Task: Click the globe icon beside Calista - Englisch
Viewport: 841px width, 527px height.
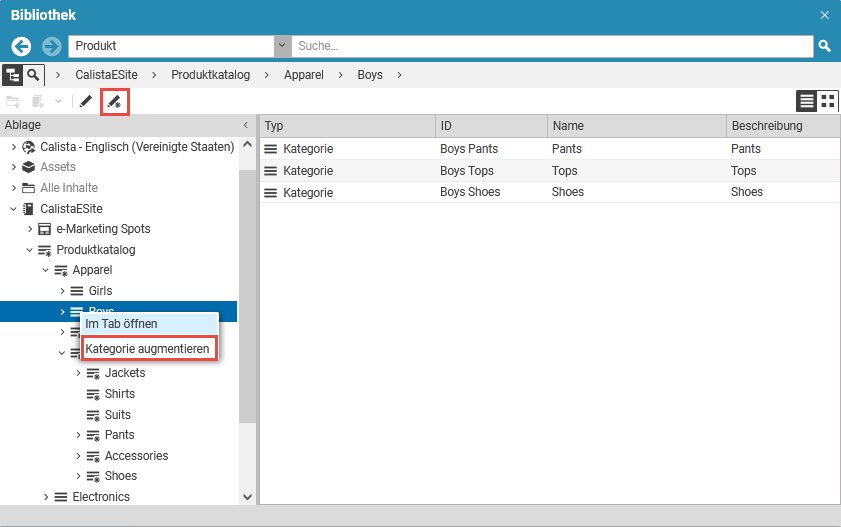Action: pyautogui.click(x=29, y=147)
